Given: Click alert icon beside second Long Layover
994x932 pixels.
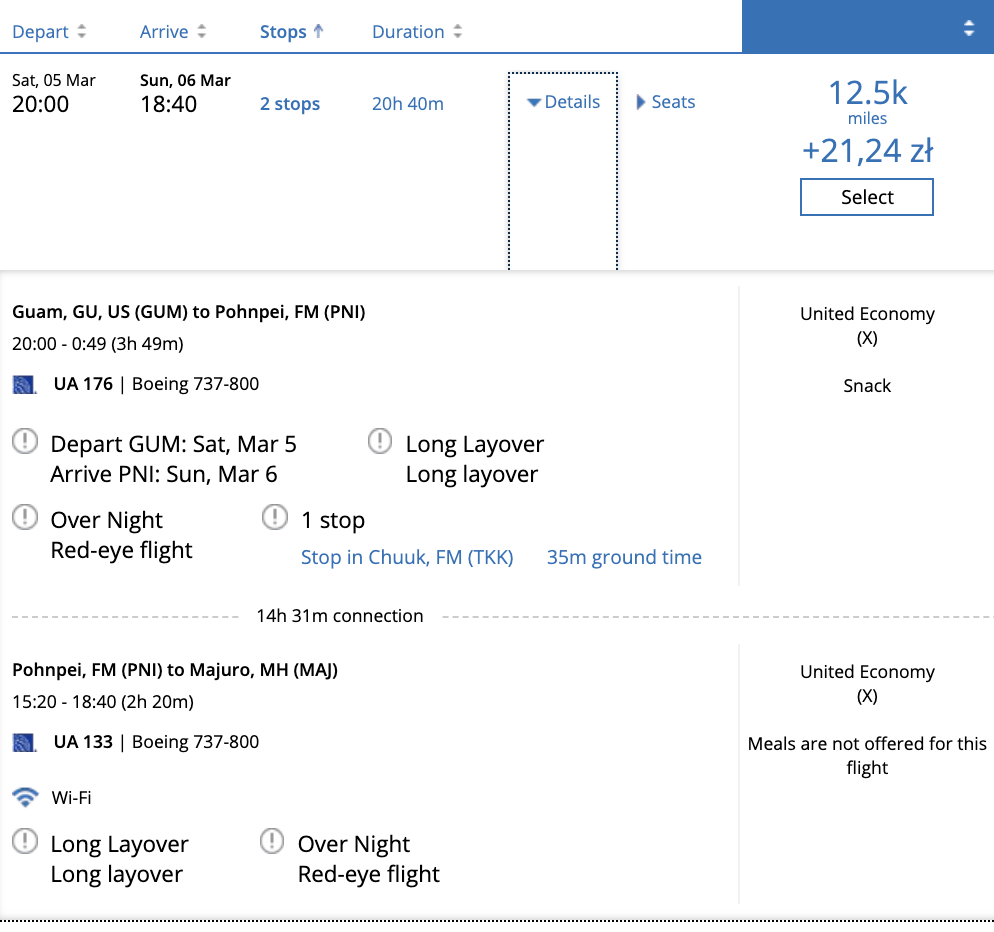Looking at the screenshot, I should click(25, 841).
